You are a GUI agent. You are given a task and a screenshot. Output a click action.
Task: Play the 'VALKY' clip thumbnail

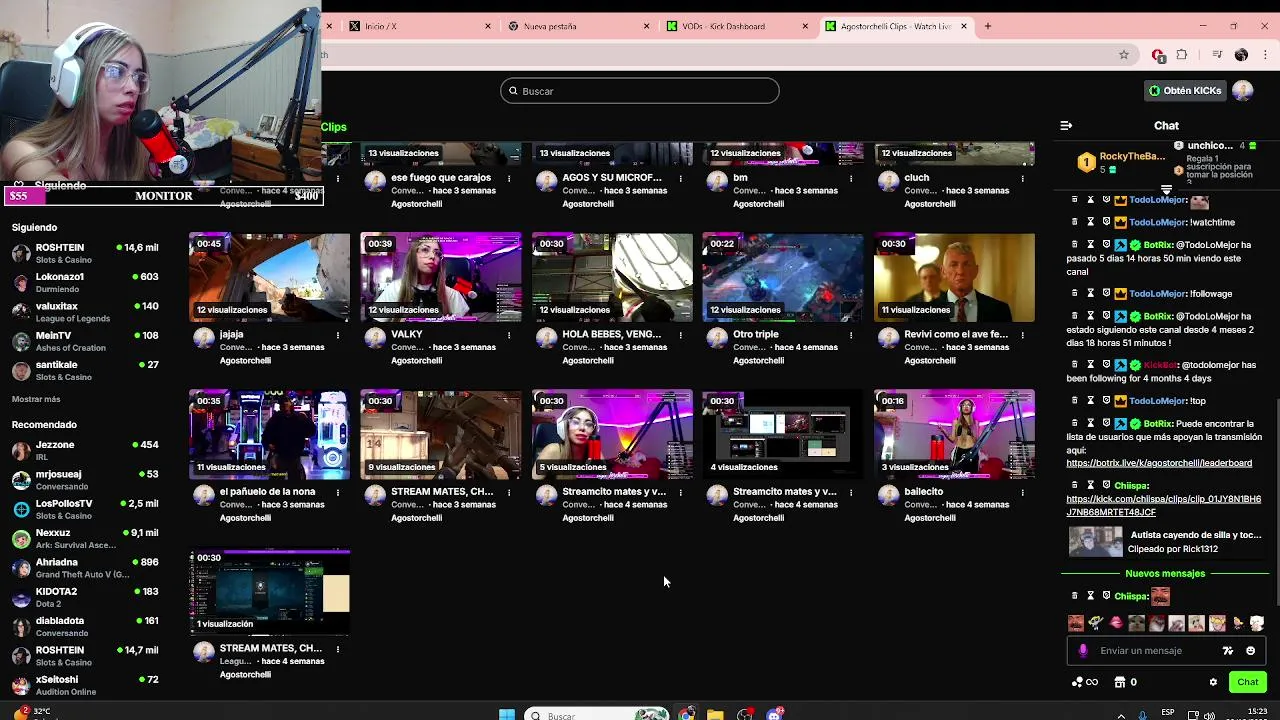pyautogui.click(x=440, y=277)
